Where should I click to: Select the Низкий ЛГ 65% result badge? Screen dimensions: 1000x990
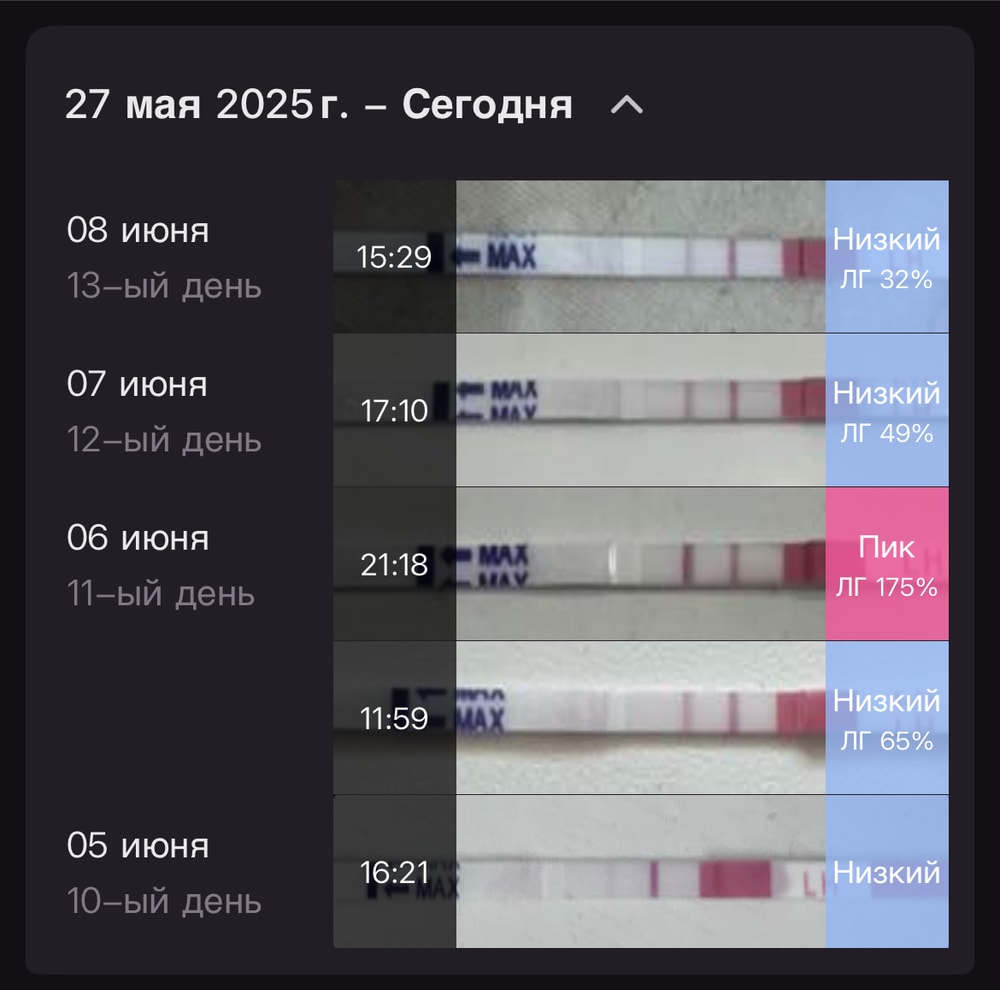tap(887, 718)
